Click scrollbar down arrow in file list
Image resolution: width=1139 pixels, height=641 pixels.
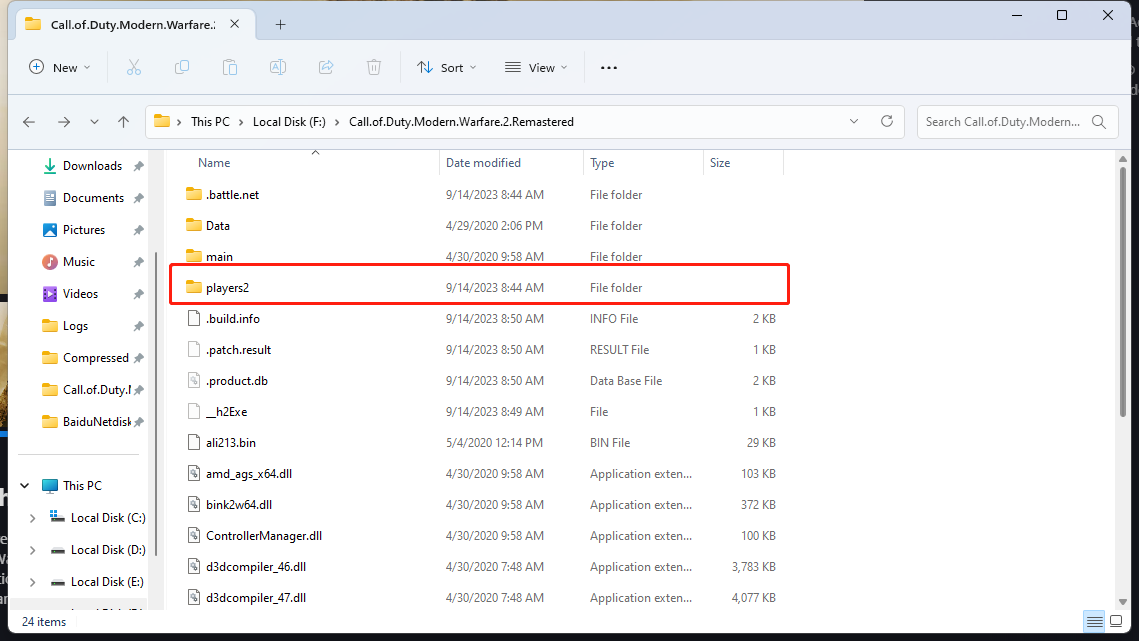(1122, 602)
